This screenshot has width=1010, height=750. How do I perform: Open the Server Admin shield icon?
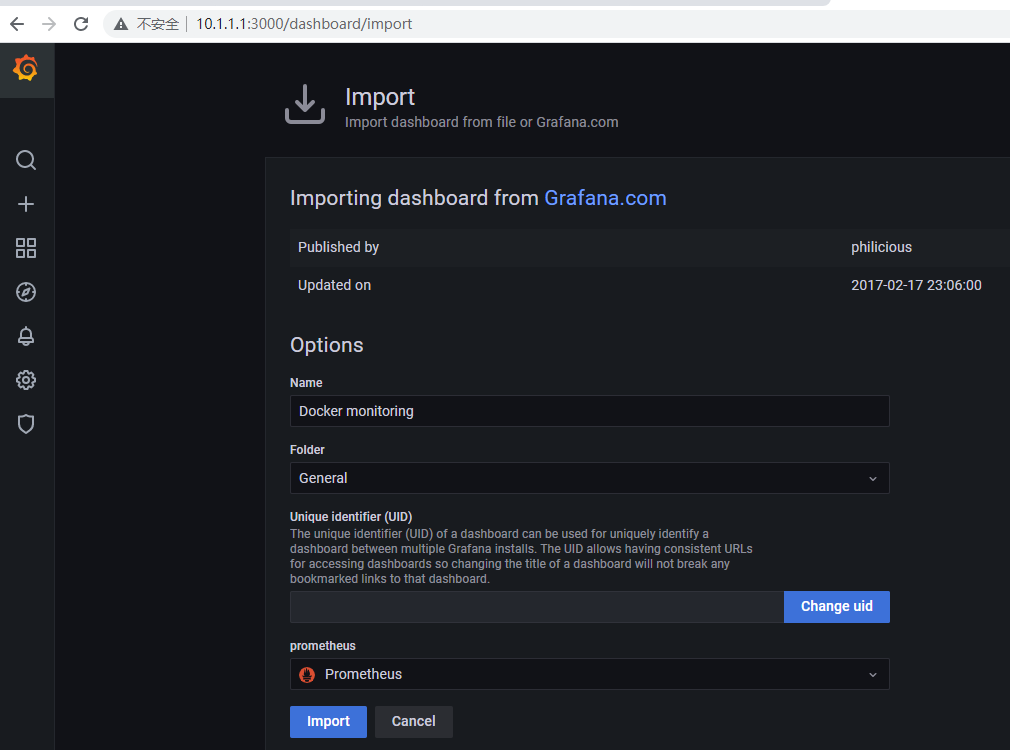coord(26,424)
